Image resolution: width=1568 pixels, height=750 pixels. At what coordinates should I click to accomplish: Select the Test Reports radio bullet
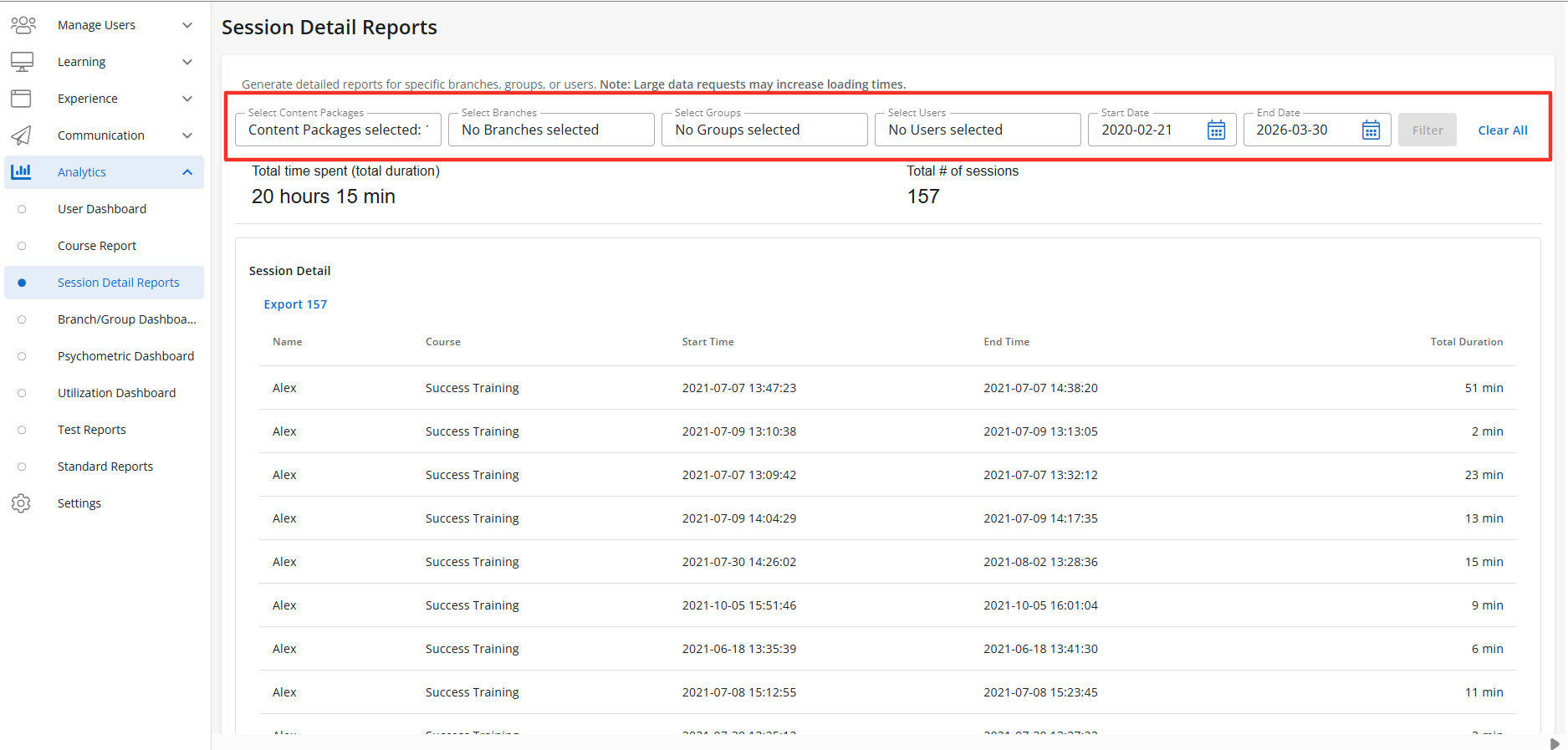[x=22, y=430]
